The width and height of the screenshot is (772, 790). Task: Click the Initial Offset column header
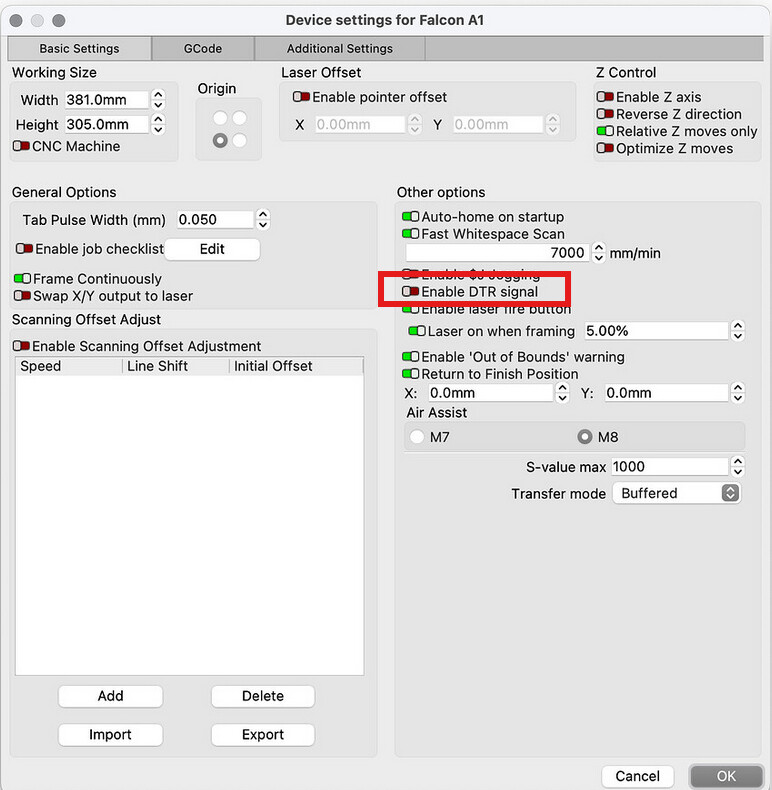pyautogui.click(x=296, y=366)
